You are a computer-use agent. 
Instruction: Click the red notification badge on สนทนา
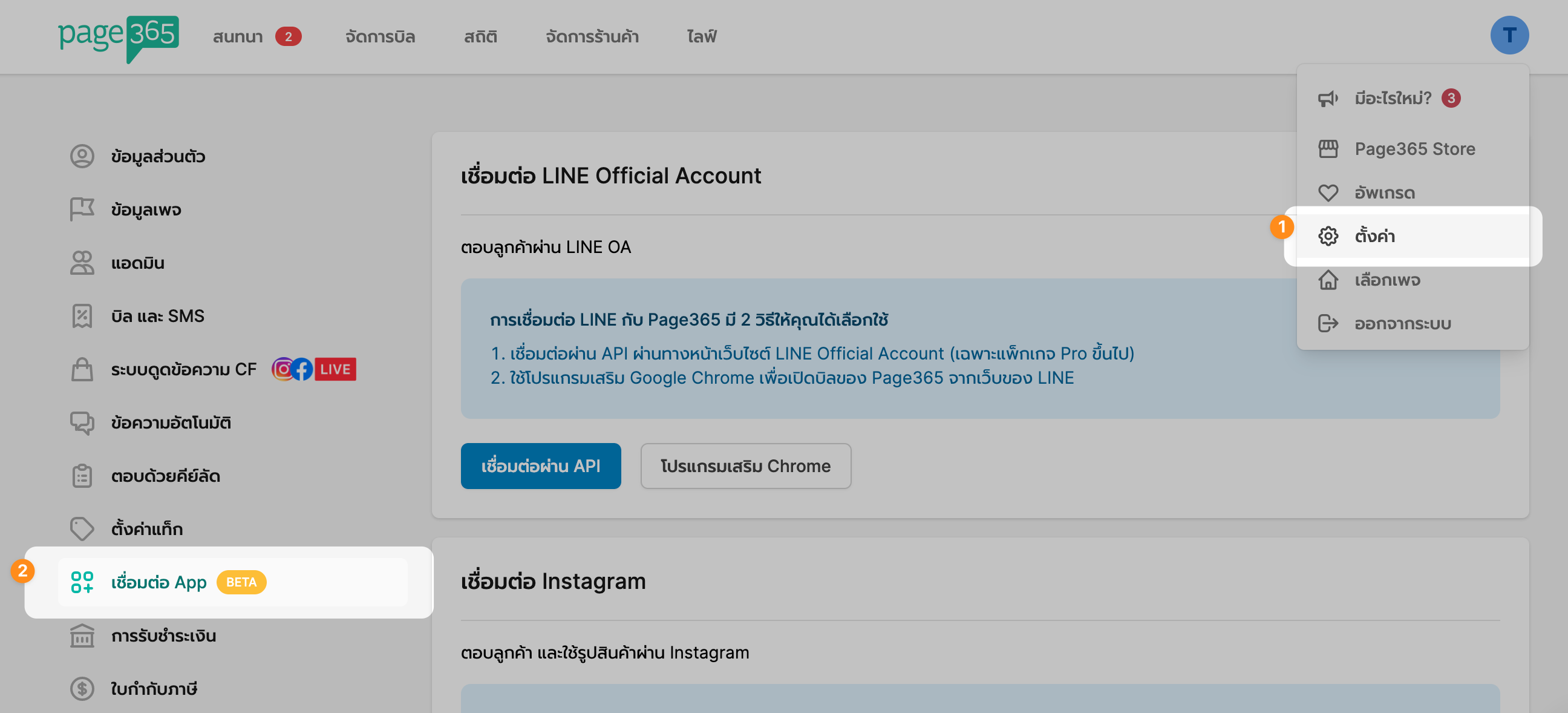coord(287,36)
